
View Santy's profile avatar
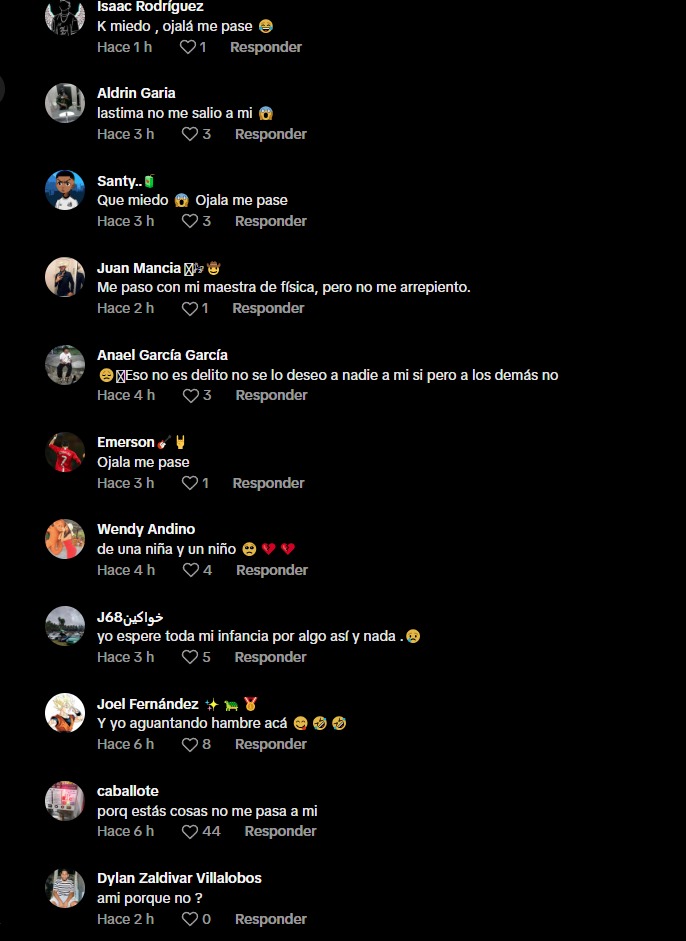[x=65, y=190]
